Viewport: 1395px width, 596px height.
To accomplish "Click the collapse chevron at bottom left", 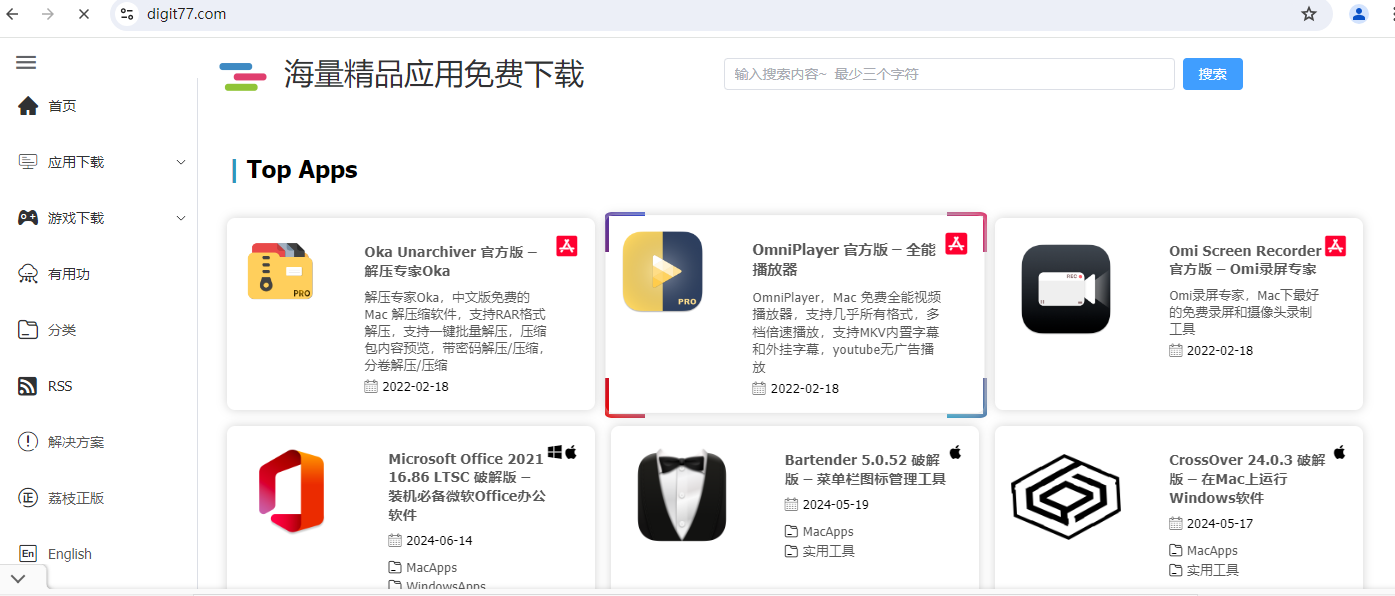I will tap(20, 578).
